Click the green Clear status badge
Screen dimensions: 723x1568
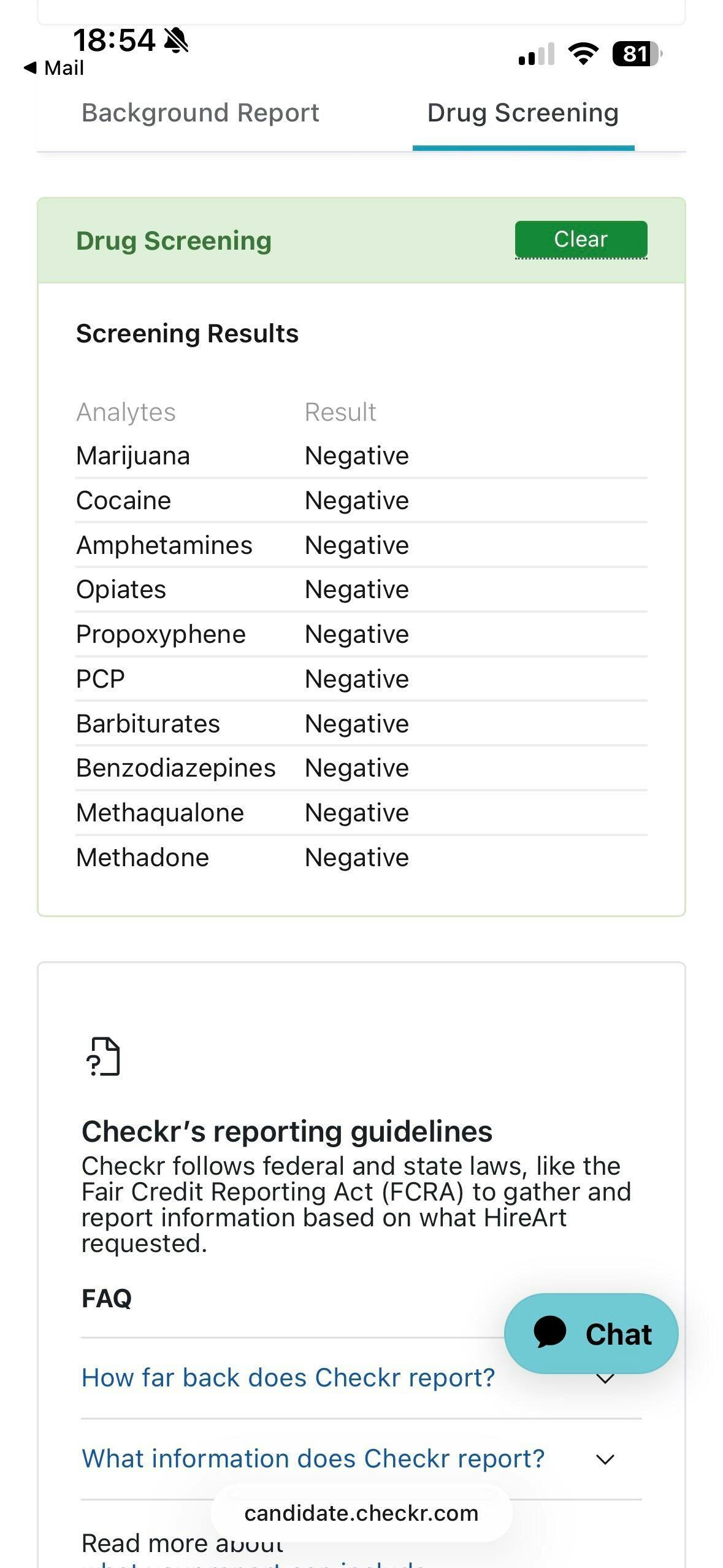pyautogui.click(x=581, y=239)
